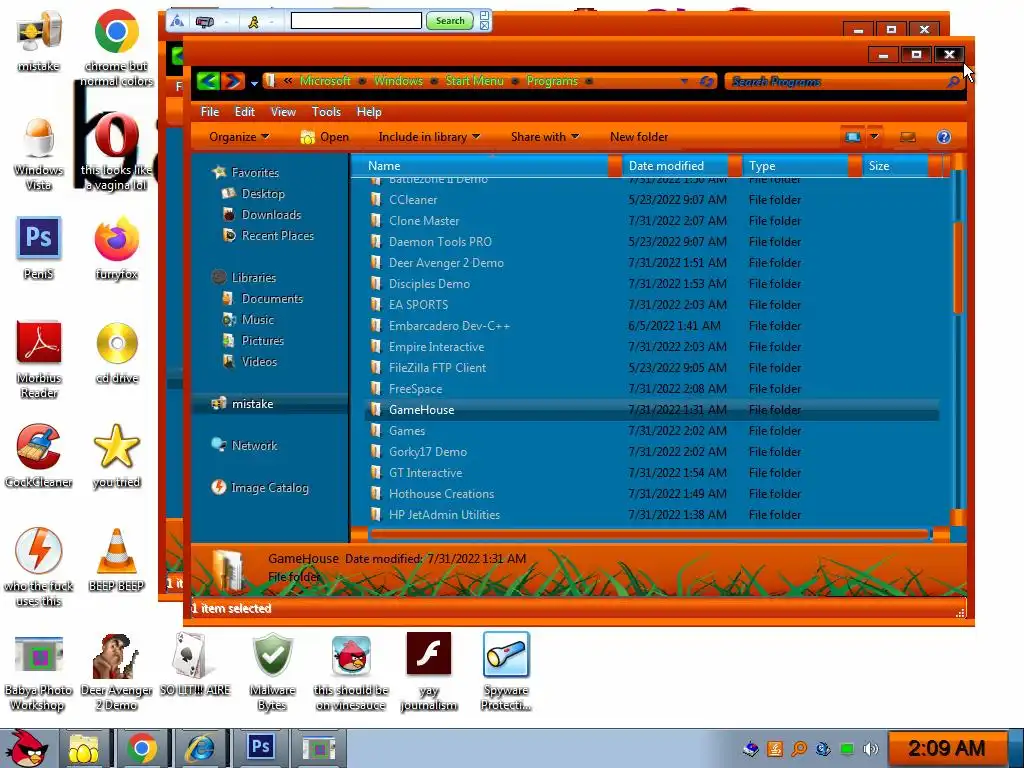Click the Microsoft breadcrumb segment

pos(325,81)
